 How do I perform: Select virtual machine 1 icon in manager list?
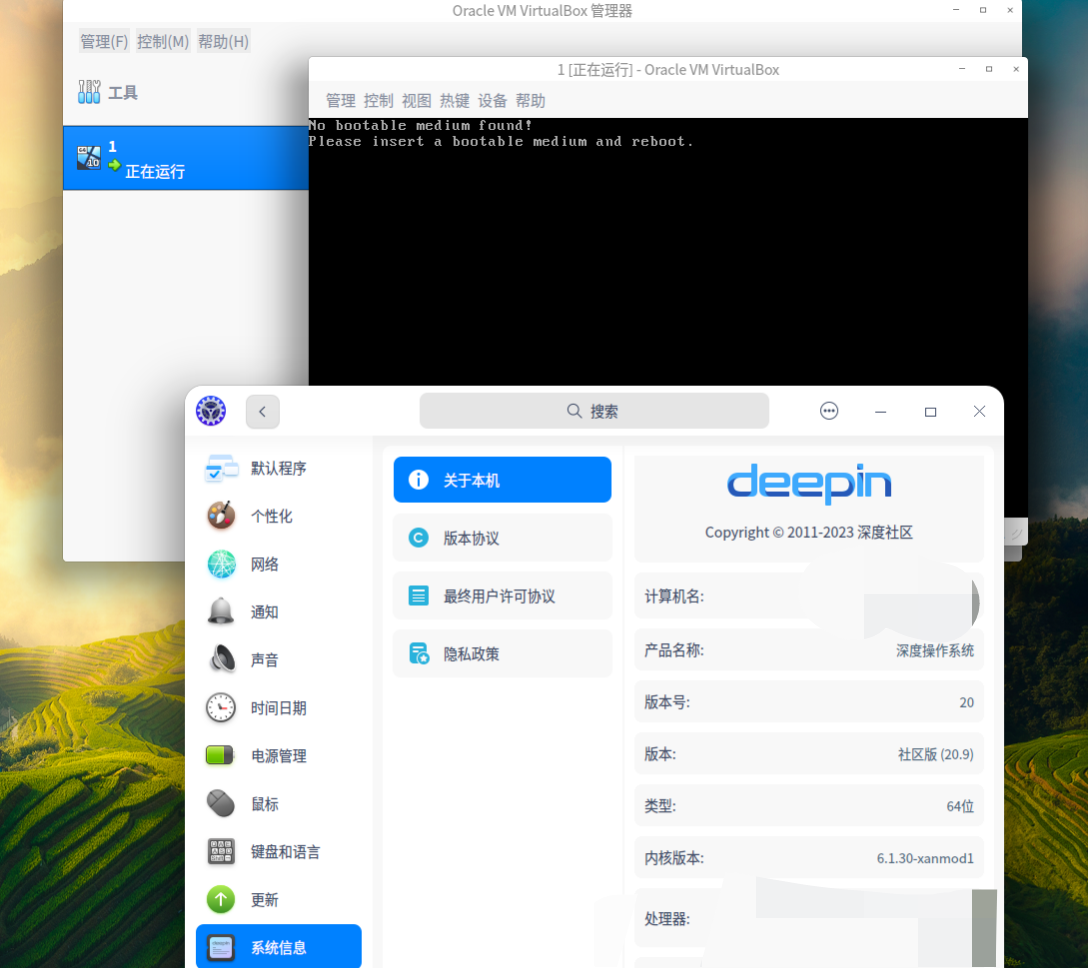[x=89, y=158]
